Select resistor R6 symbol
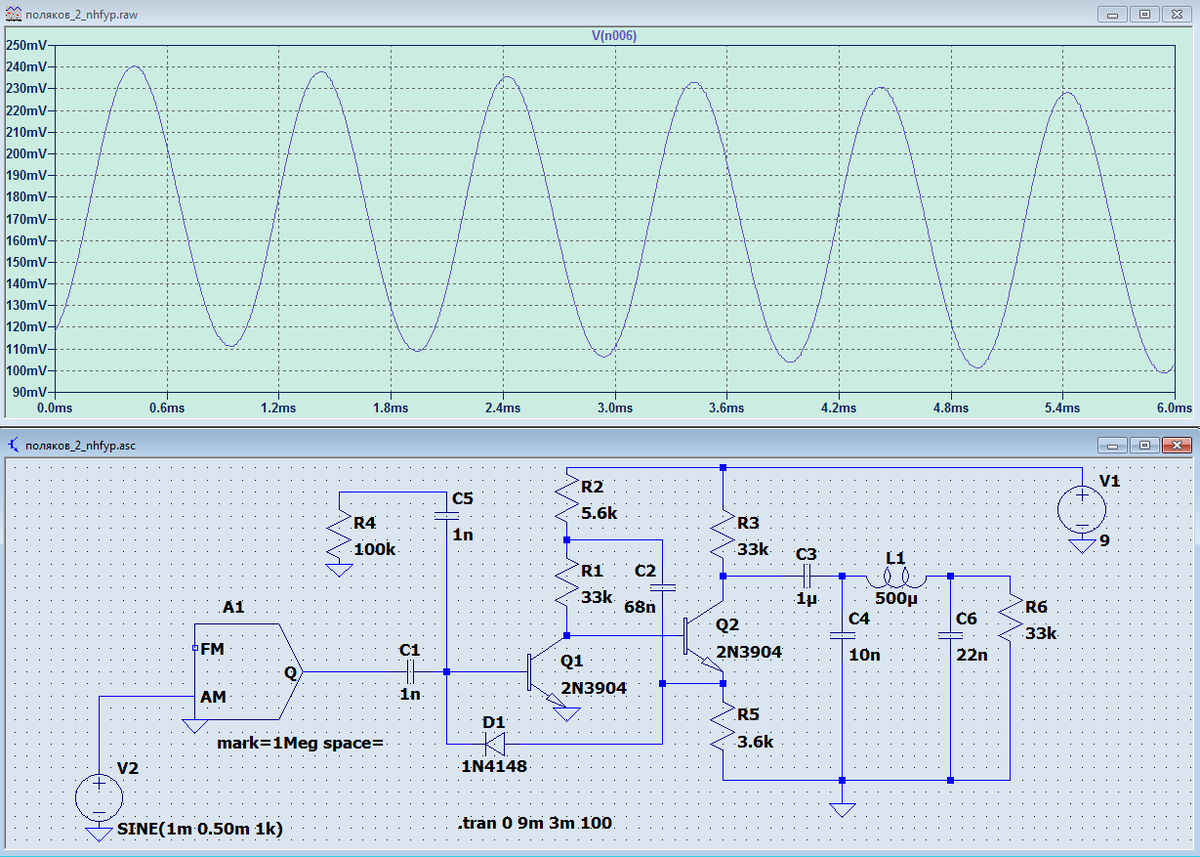This screenshot has height=857, width=1200. [x=1010, y=621]
